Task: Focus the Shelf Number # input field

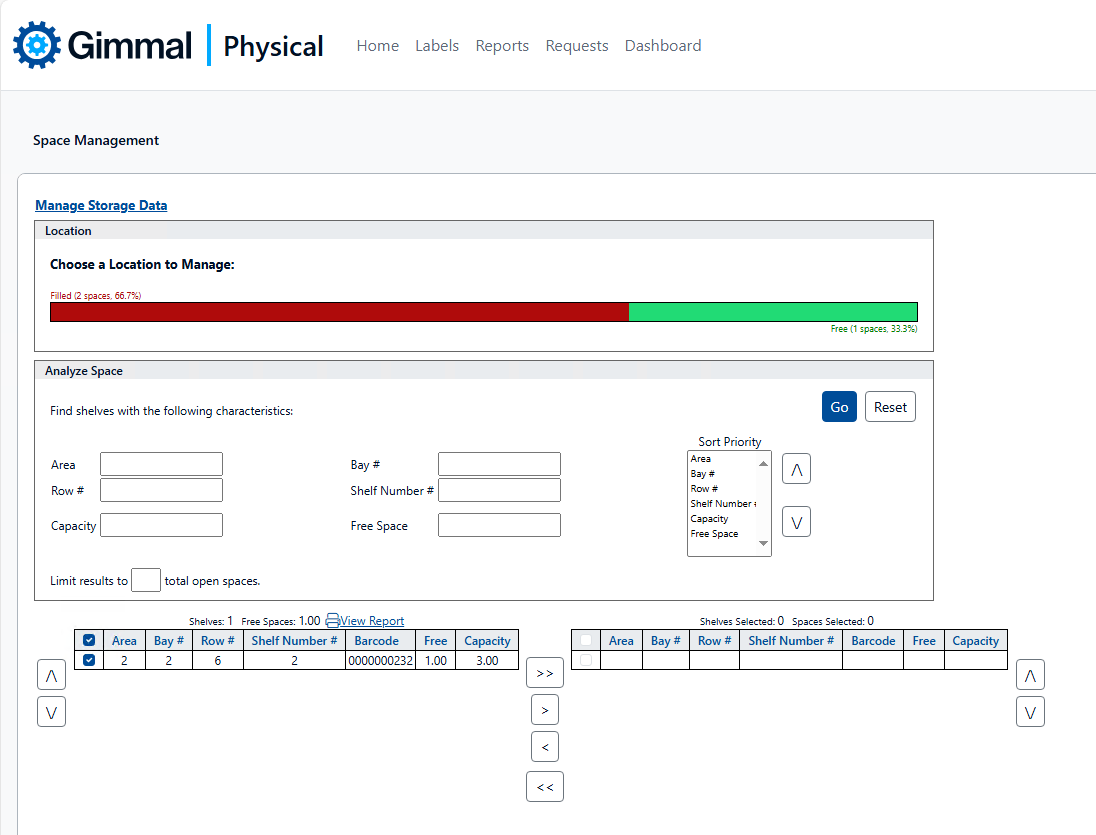Action: pyautogui.click(x=499, y=490)
